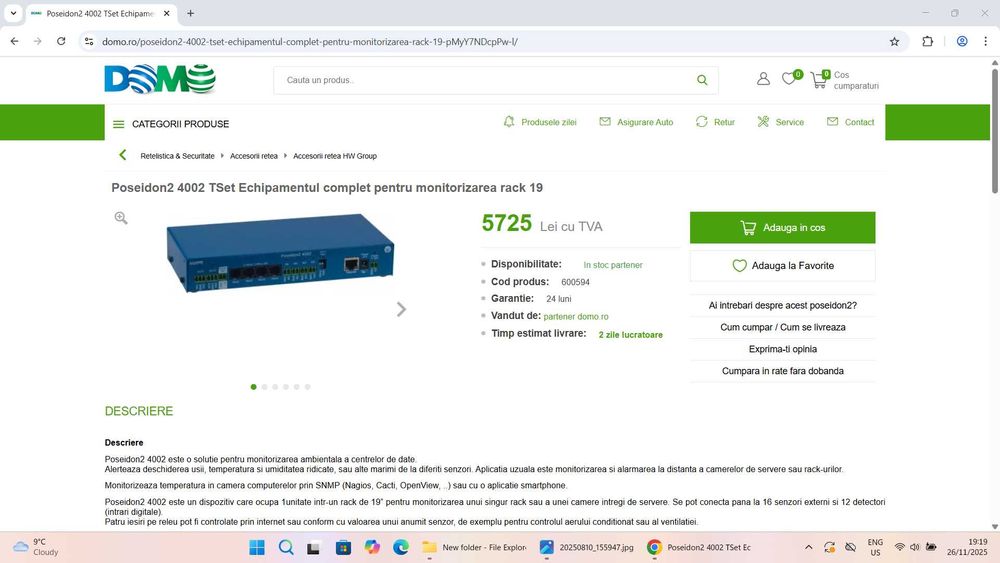Open Wi-Fi network tray icon
The width and height of the screenshot is (1000, 563).
tap(899, 547)
